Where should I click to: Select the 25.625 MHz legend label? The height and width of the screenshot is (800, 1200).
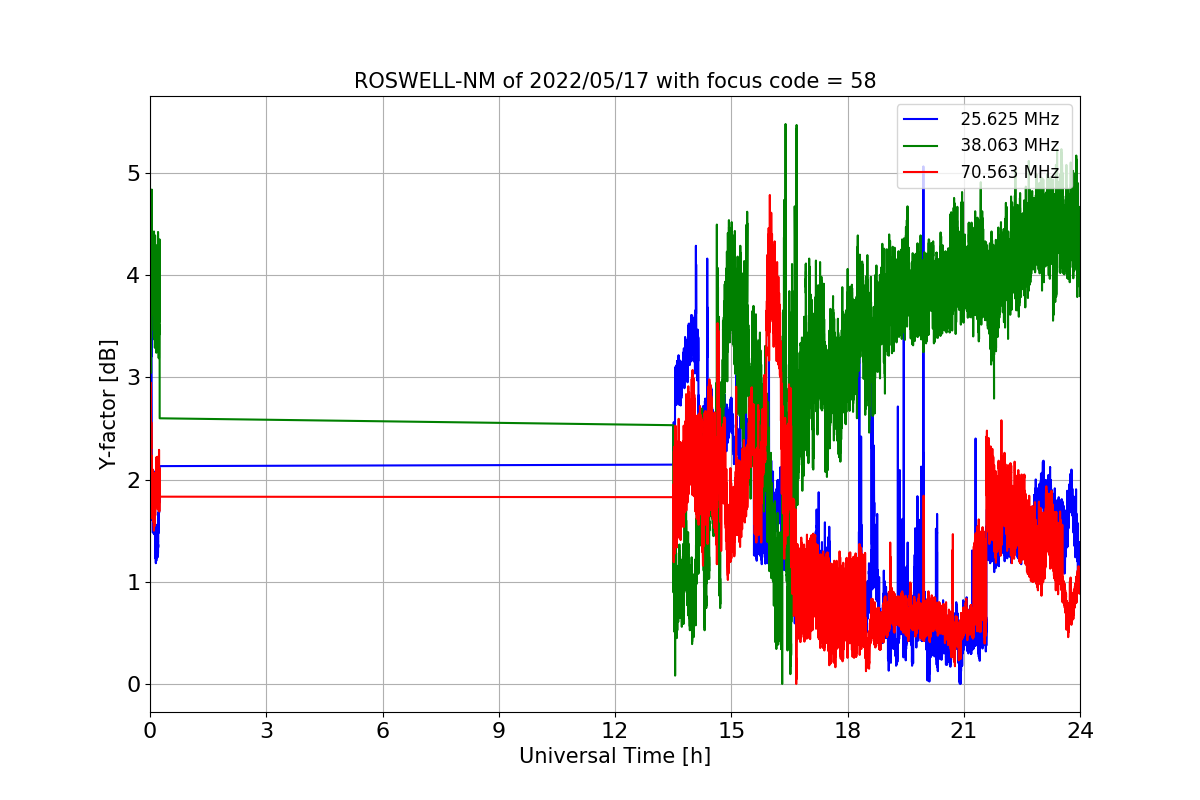point(1010,119)
